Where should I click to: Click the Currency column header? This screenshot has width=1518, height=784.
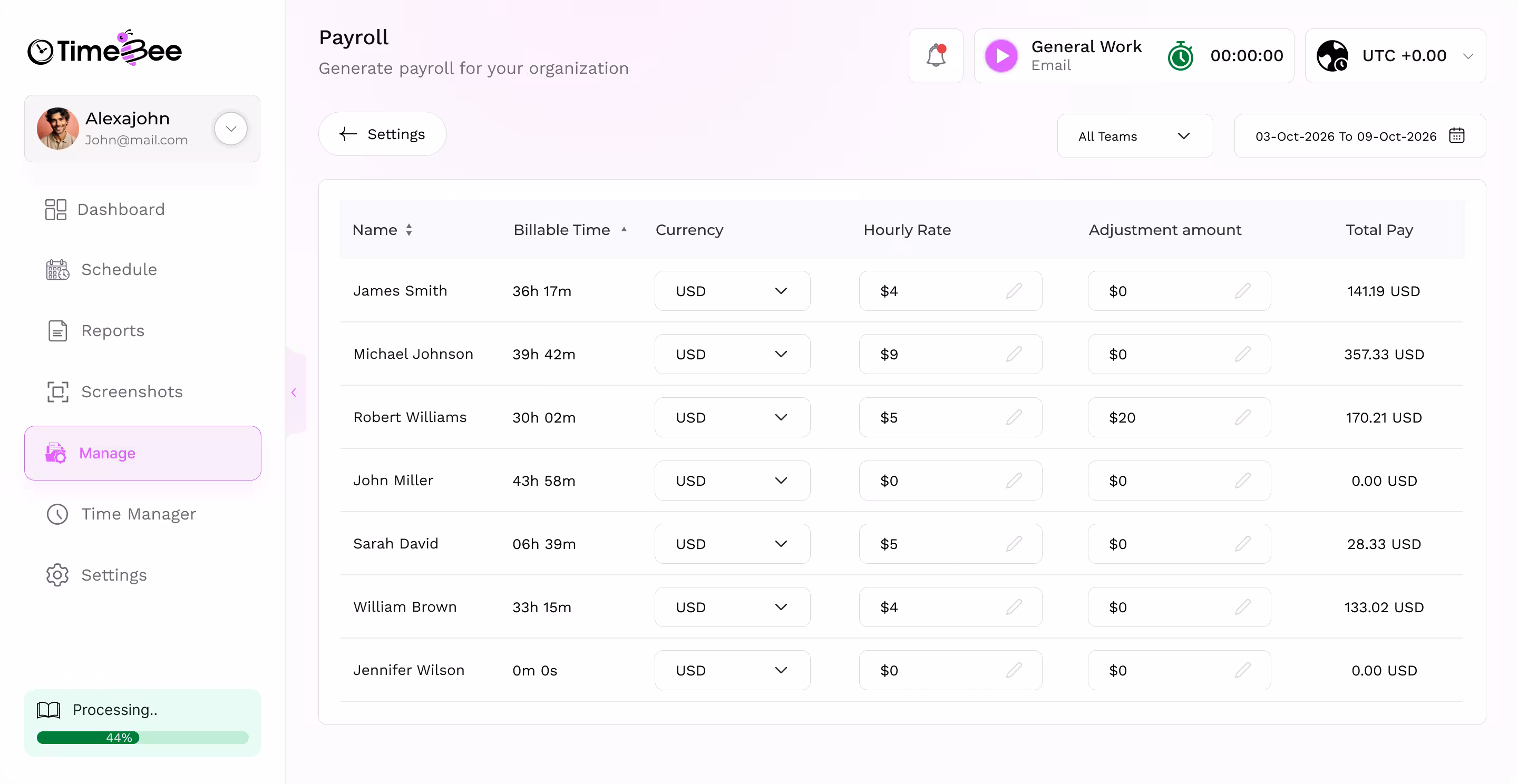(689, 230)
